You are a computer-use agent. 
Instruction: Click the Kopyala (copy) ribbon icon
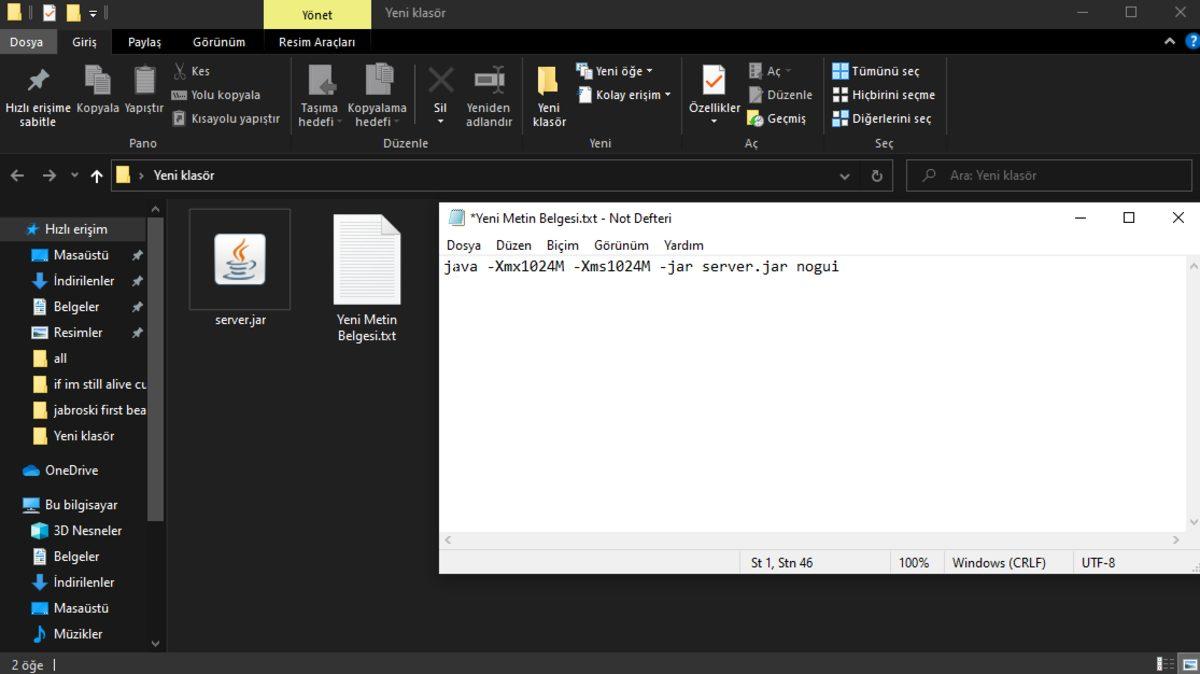click(x=97, y=81)
